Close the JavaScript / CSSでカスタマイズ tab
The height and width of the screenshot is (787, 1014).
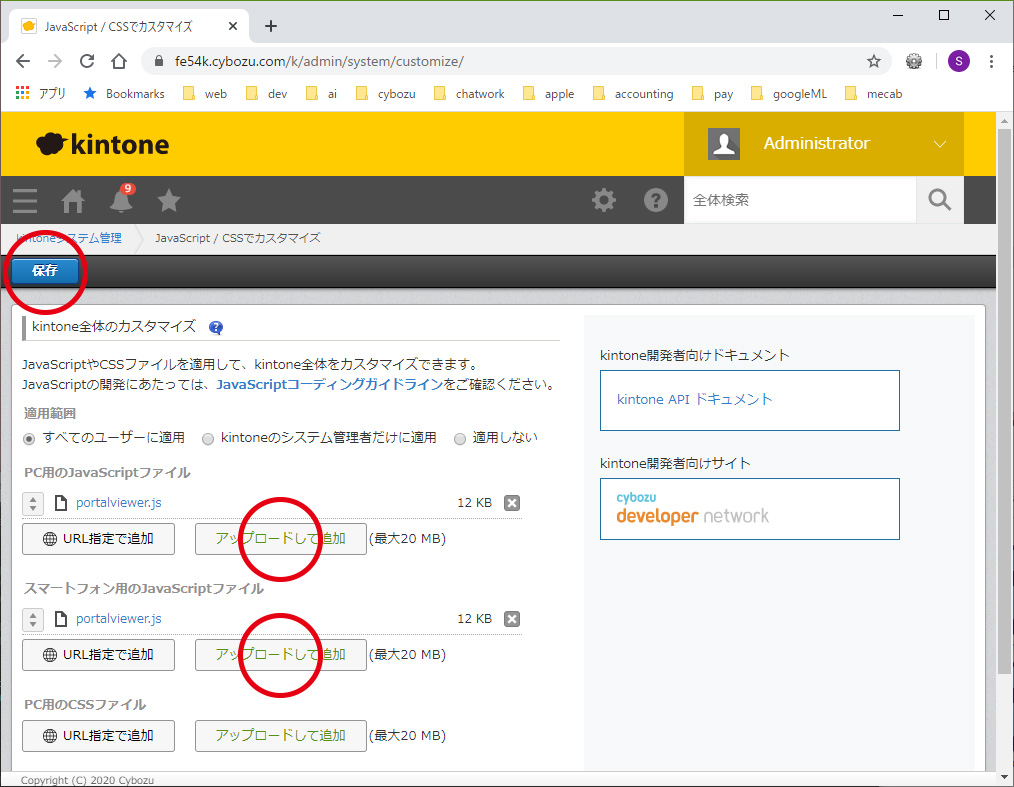233,27
